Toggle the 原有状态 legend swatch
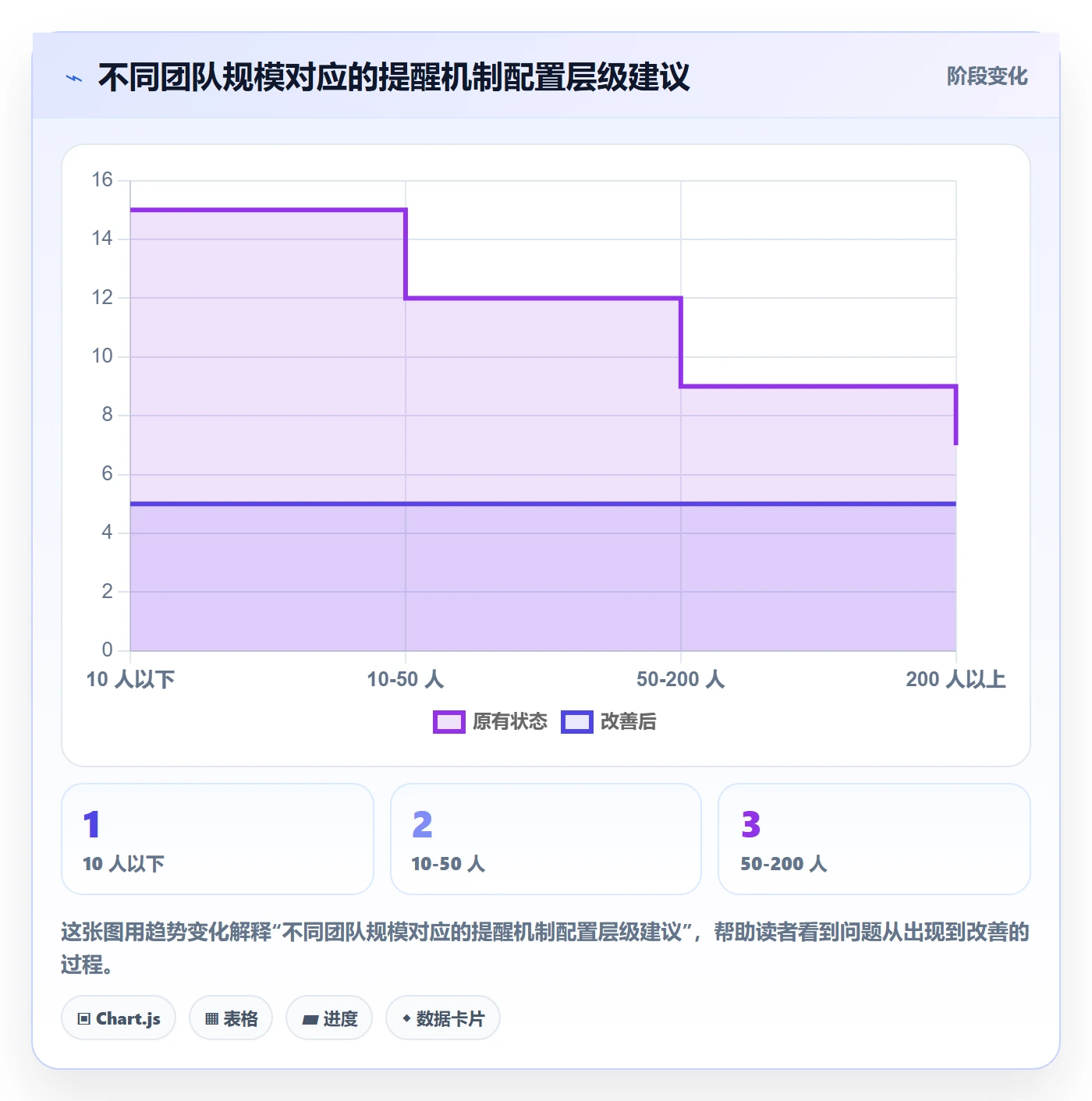The width and height of the screenshot is (1092, 1101). pyautogui.click(x=449, y=722)
